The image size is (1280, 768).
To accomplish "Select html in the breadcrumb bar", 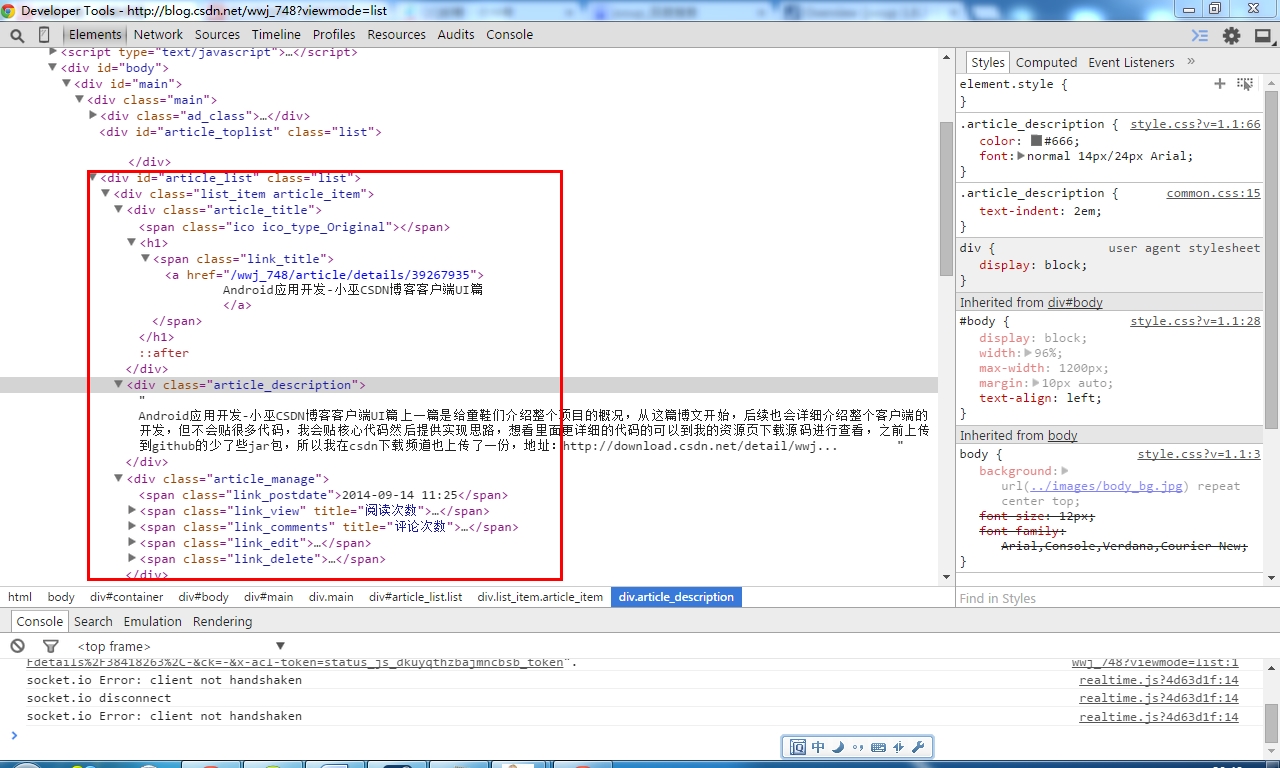I will coord(20,597).
